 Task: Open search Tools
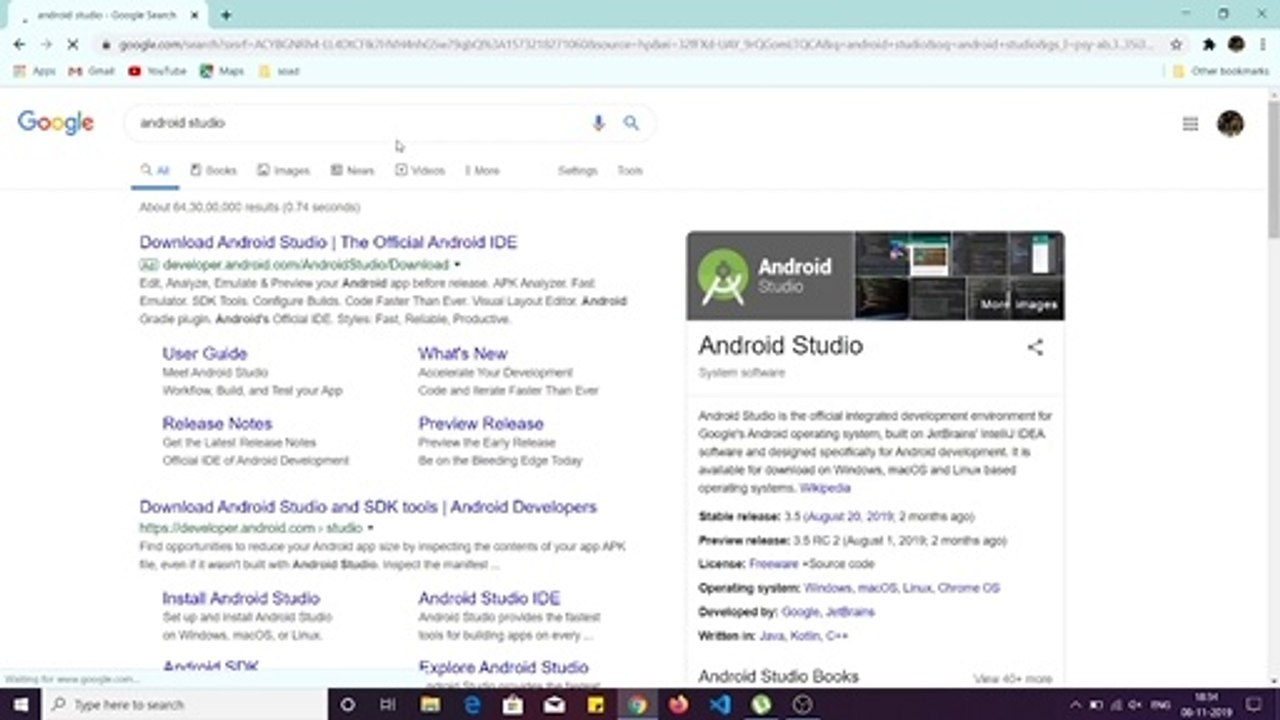coord(630,171)
